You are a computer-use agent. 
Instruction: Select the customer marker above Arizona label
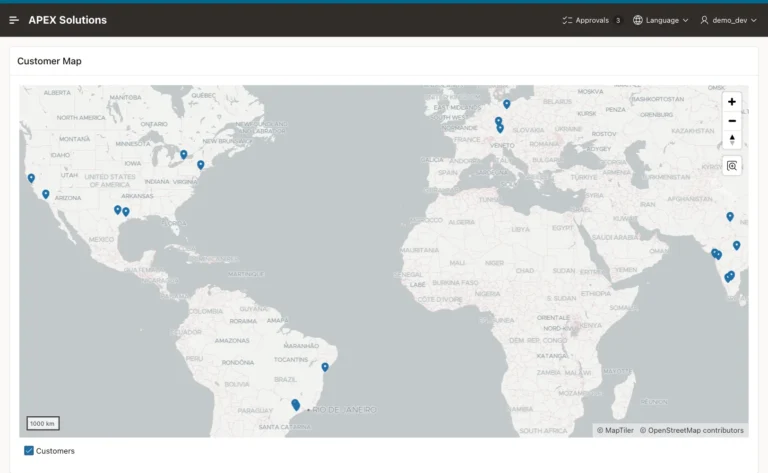pos(46,194)
